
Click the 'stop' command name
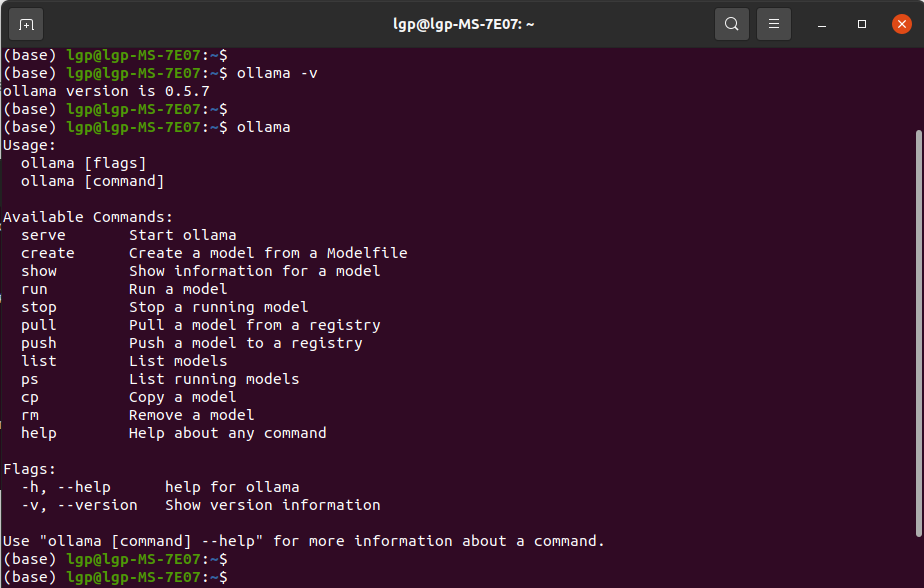tap(39, 308)
